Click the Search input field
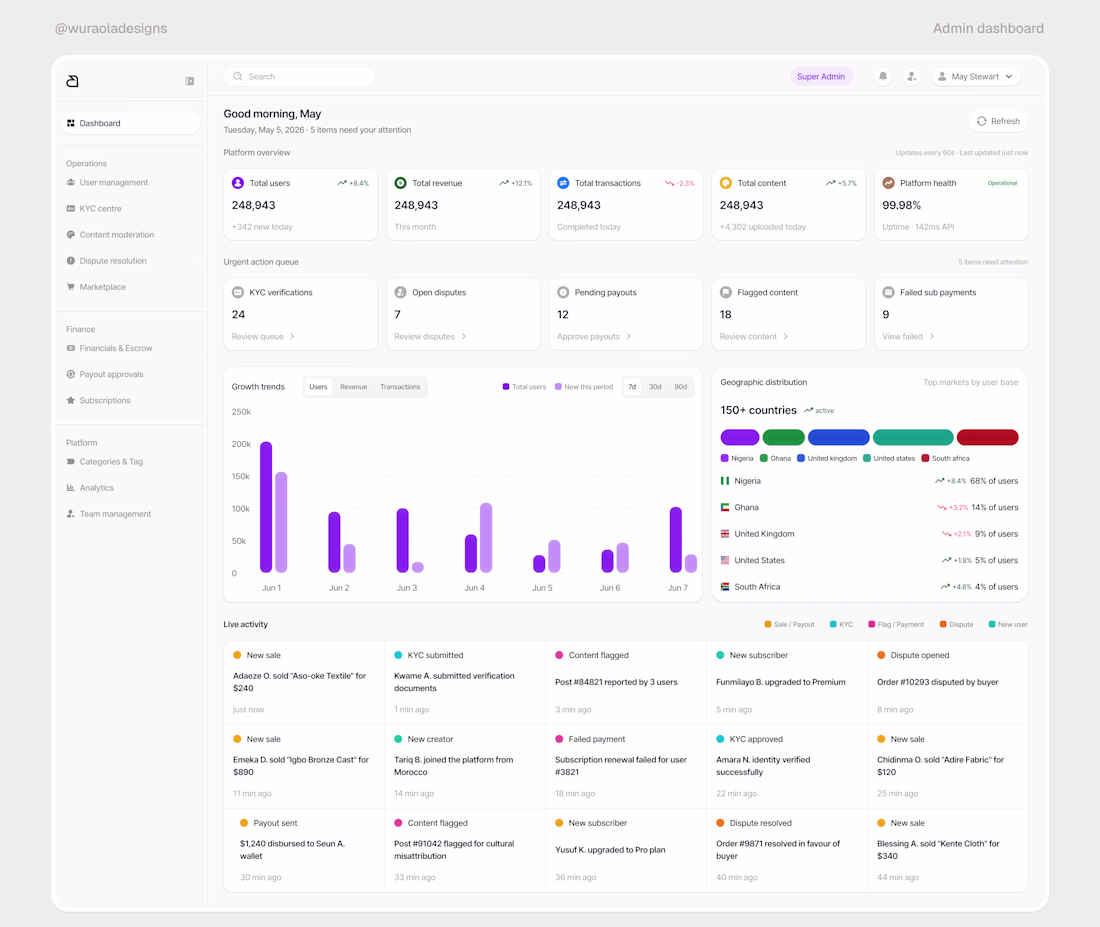The height and width of the screenshot is (927, 1100). coord(299,76)
